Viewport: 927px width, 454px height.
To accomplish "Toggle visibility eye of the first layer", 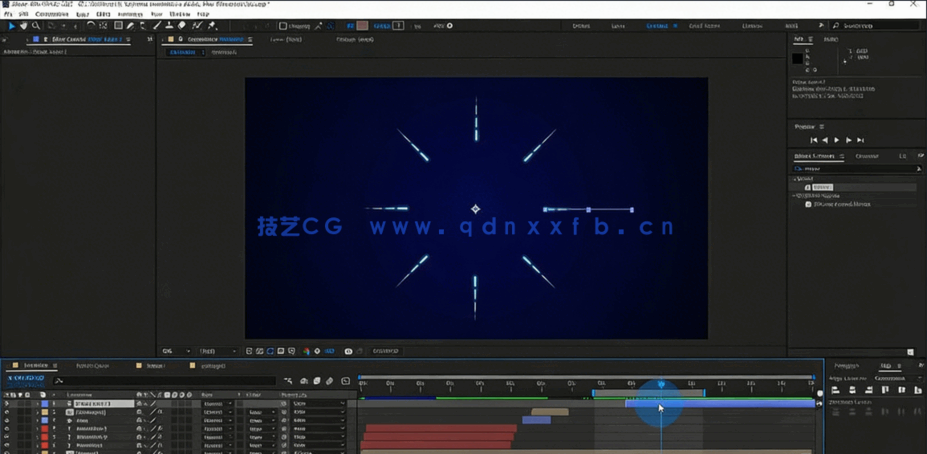I will click(7, 404).
